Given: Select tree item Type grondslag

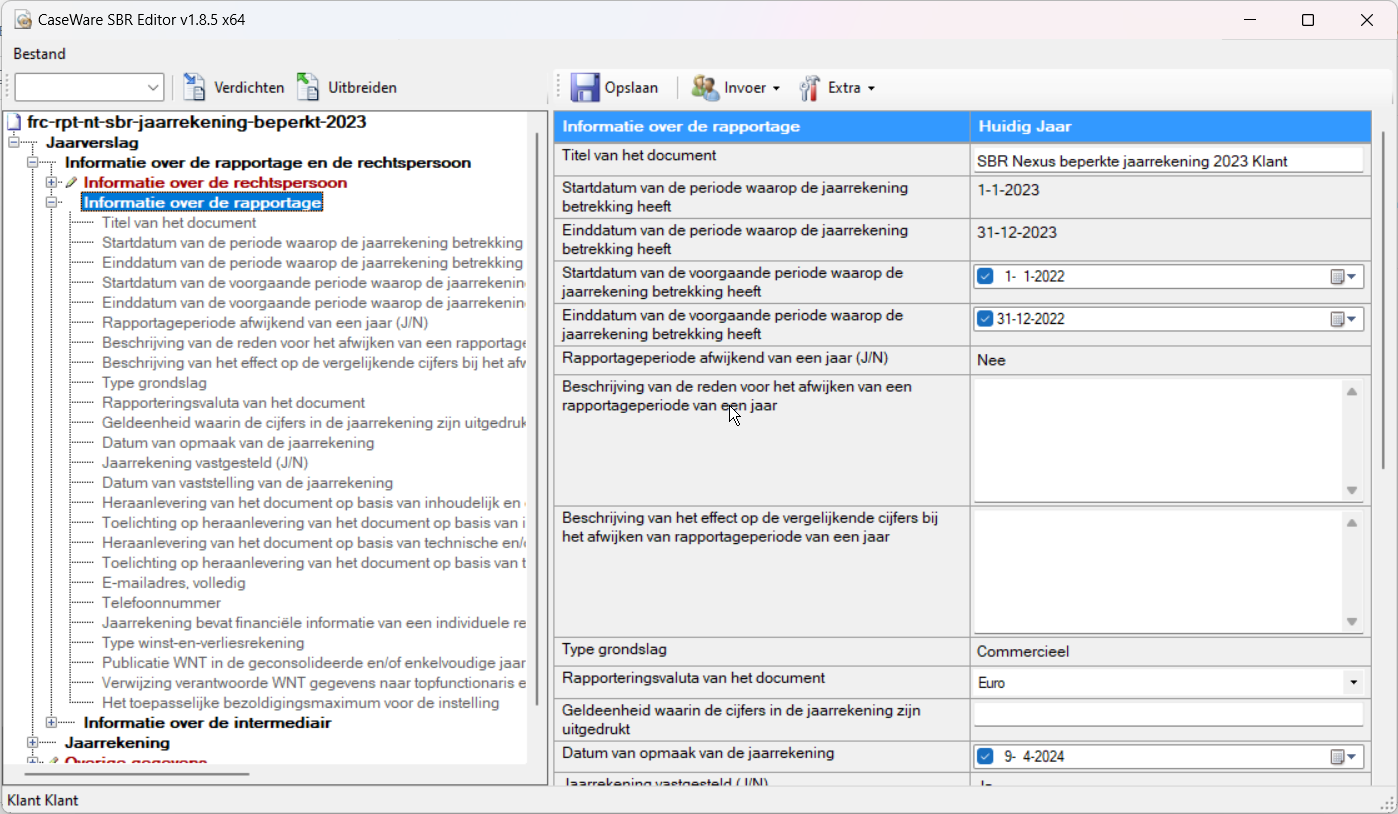Looking at the screenshot, I should click(154, 383).
